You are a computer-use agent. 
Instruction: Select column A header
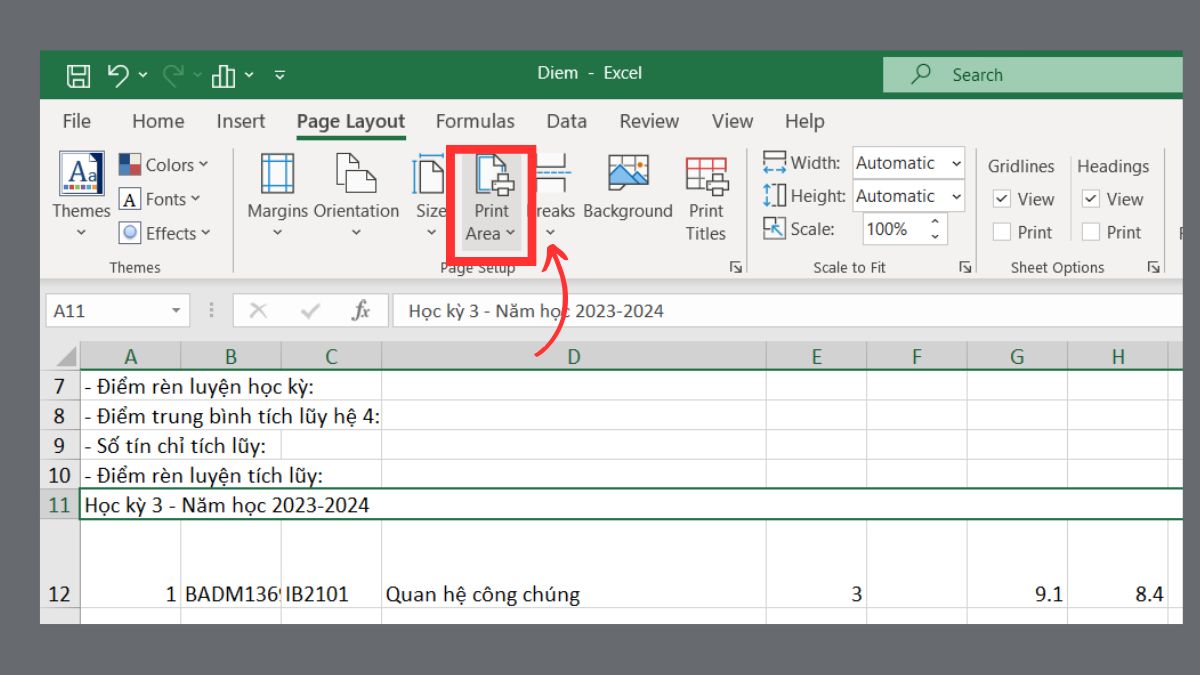(x=131, y=356)
